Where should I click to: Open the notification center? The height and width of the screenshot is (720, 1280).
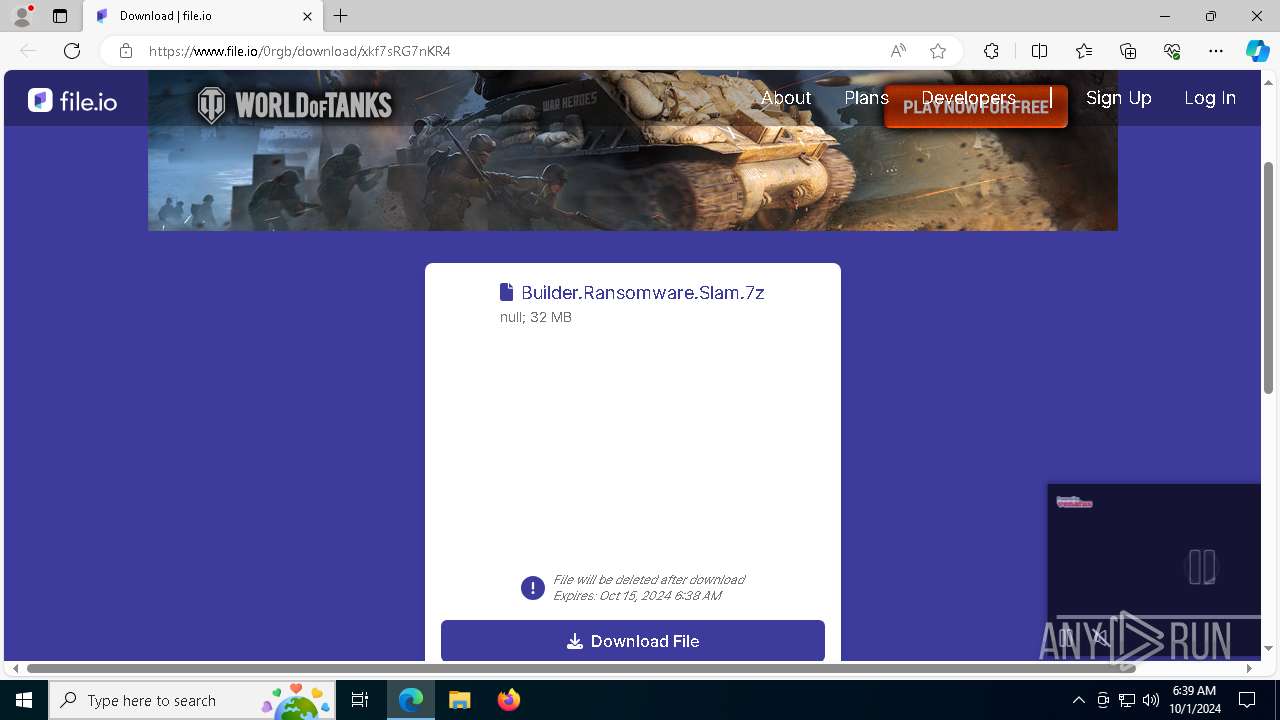pyautogui.click(x=1247, y=700)
